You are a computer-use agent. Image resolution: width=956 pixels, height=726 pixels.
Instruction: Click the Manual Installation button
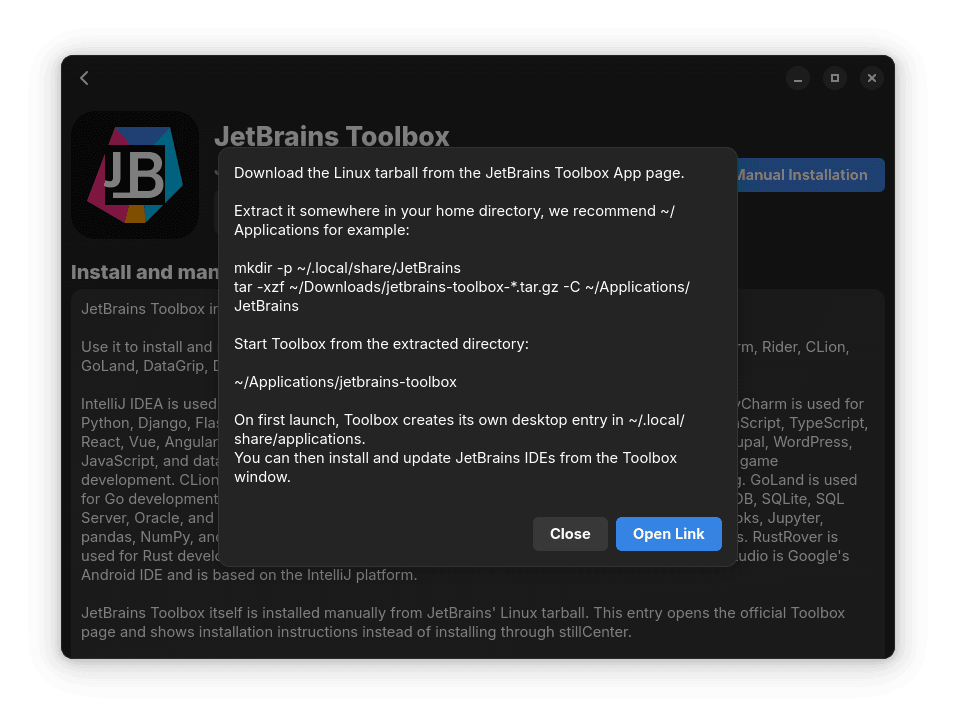811,175
